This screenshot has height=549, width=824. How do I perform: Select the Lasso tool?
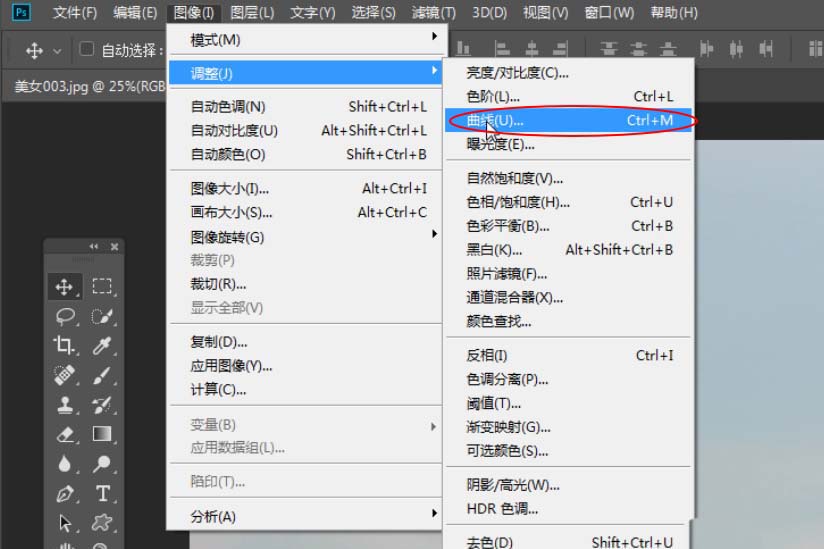click(x=65, y=316)
